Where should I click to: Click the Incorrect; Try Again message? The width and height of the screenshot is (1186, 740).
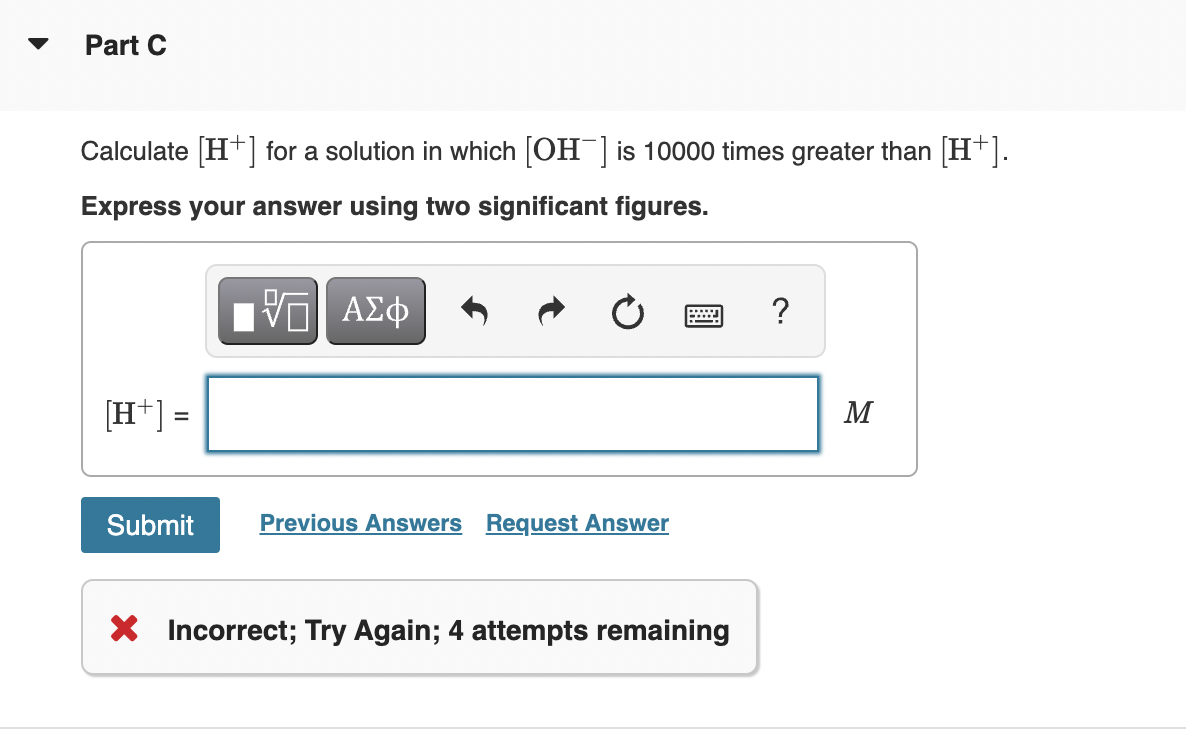click(448, 630)
